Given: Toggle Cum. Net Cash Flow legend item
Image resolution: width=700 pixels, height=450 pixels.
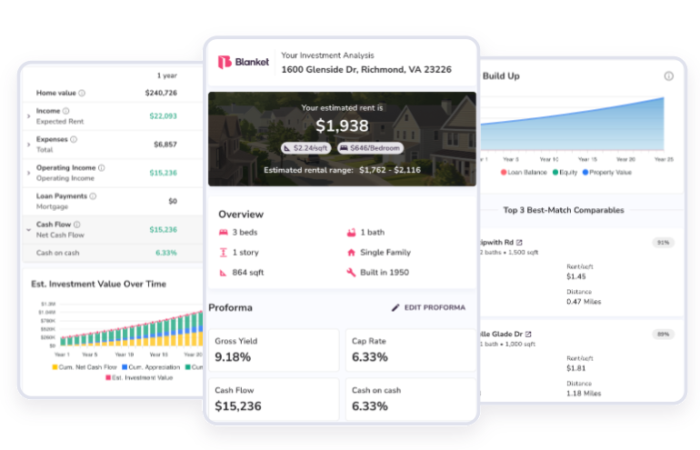Looking at the screenshot, I should [x=84, y=367].
